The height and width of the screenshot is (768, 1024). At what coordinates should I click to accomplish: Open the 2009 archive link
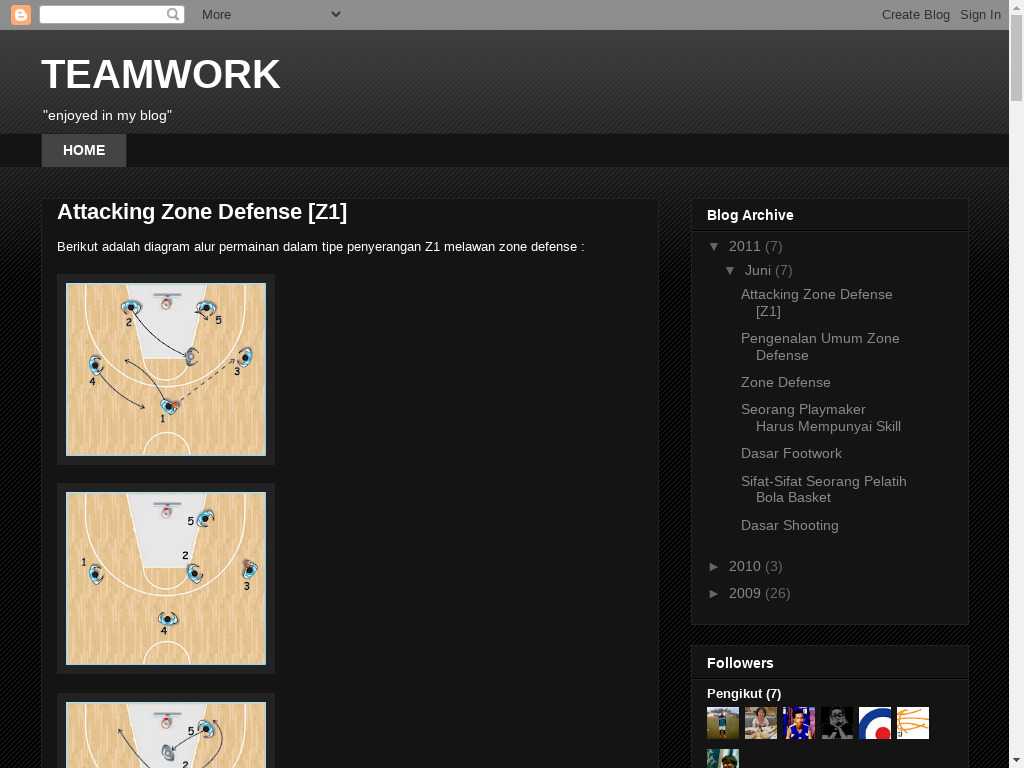(x=744, y=593)
